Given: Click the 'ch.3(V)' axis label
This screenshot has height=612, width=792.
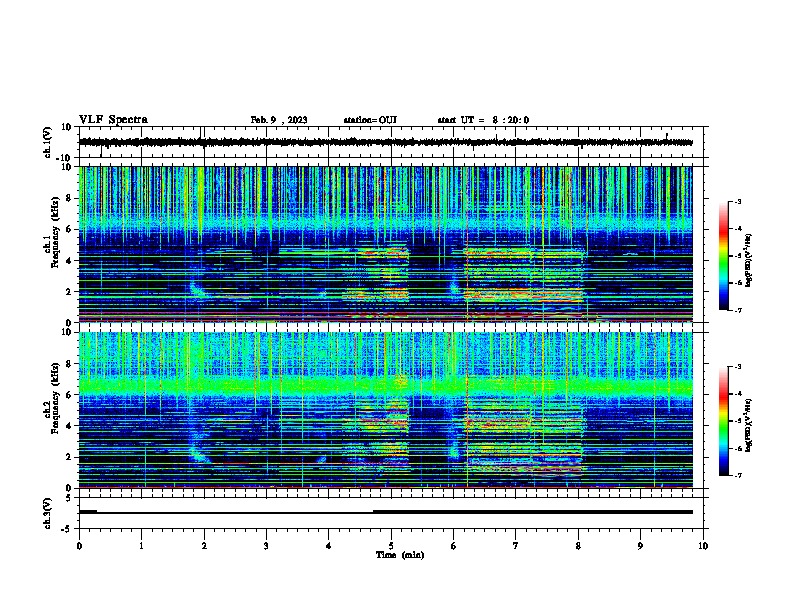Looking at the screenshot, I should click(x=47, y=513).
